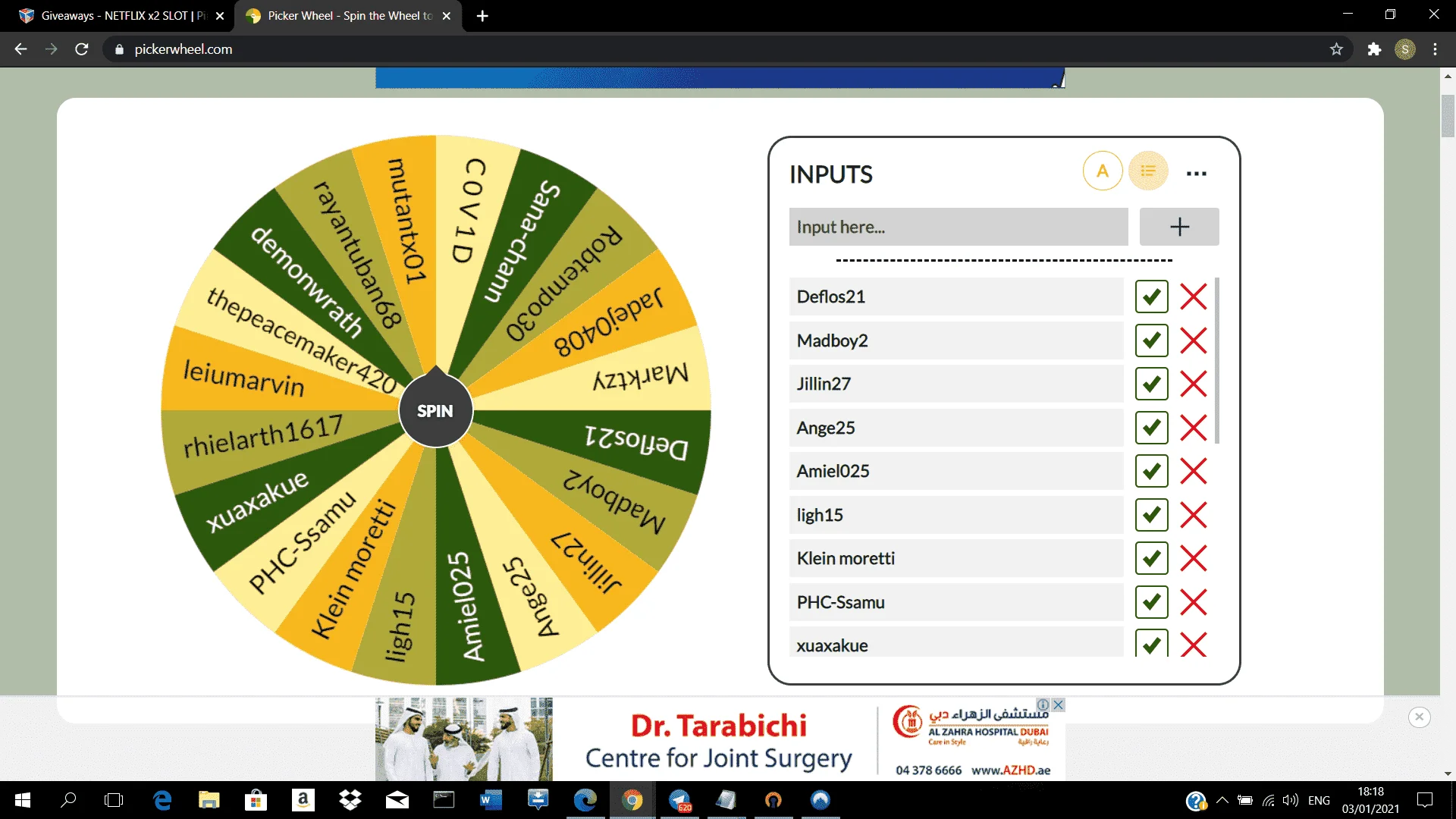Open Microsoft Word from the taskbar
The image size is (1456, 819).
(x=491, y=800)
